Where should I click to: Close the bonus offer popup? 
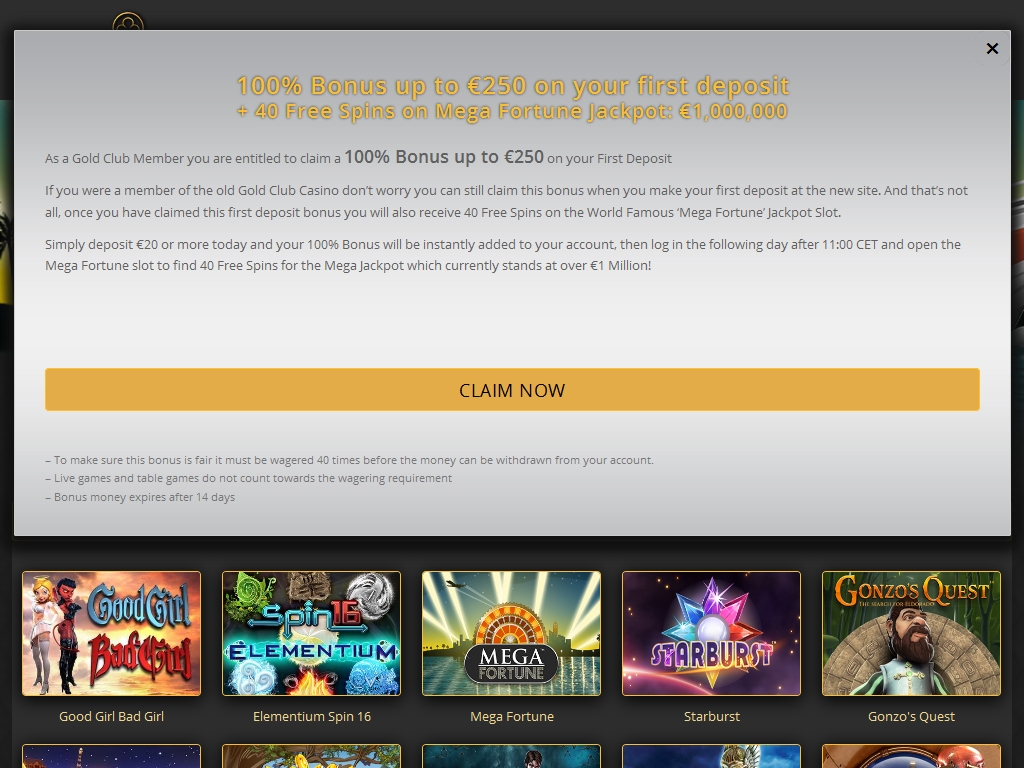[x=992, y=49]
